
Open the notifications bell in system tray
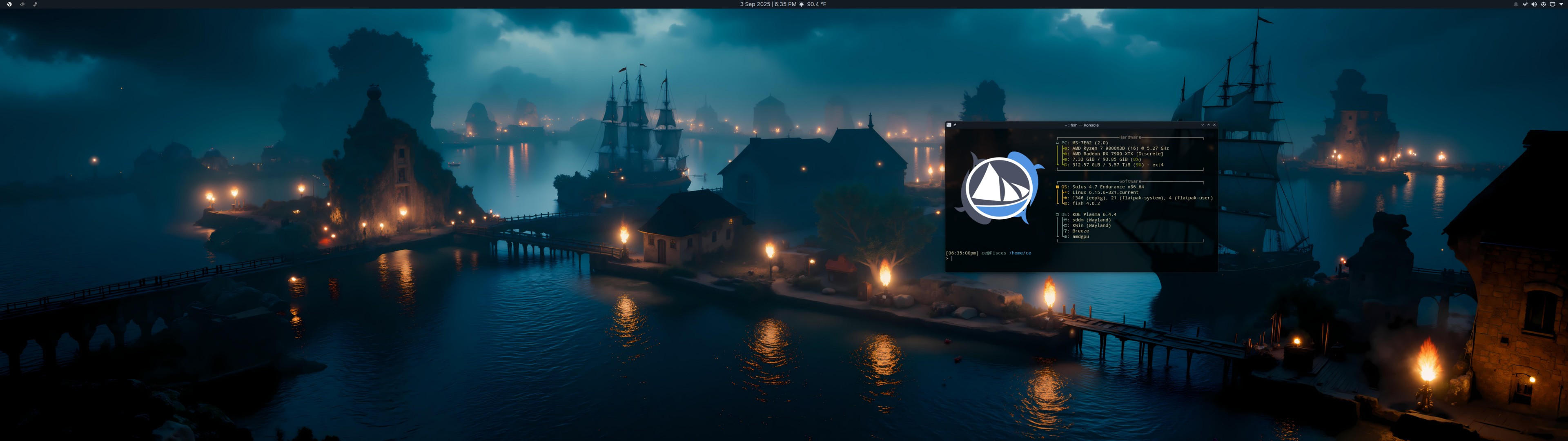(x=1516, y=4)
